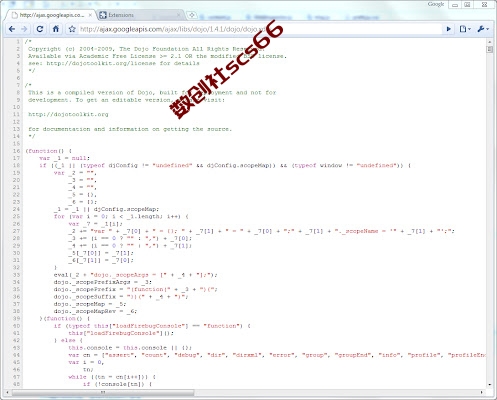497x400 pixels.
Task: Go to the Home page icon
Action: [56, 29]
